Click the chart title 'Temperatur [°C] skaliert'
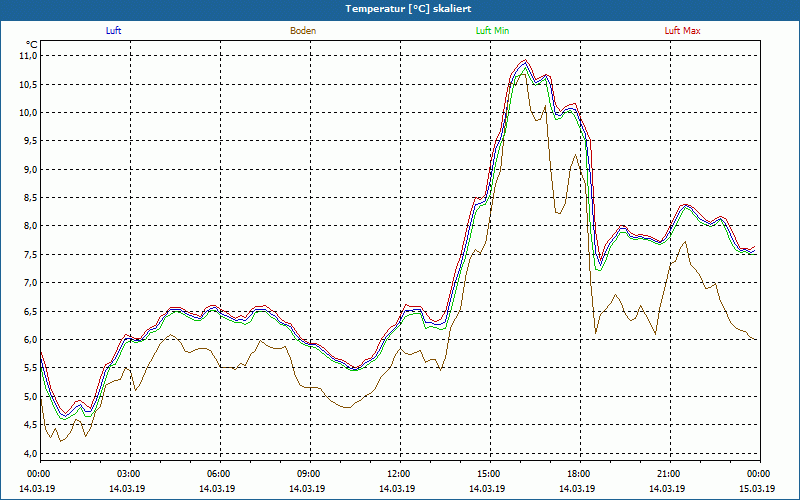The width and height of the screenshot is (800, 500). click(400, 8)
